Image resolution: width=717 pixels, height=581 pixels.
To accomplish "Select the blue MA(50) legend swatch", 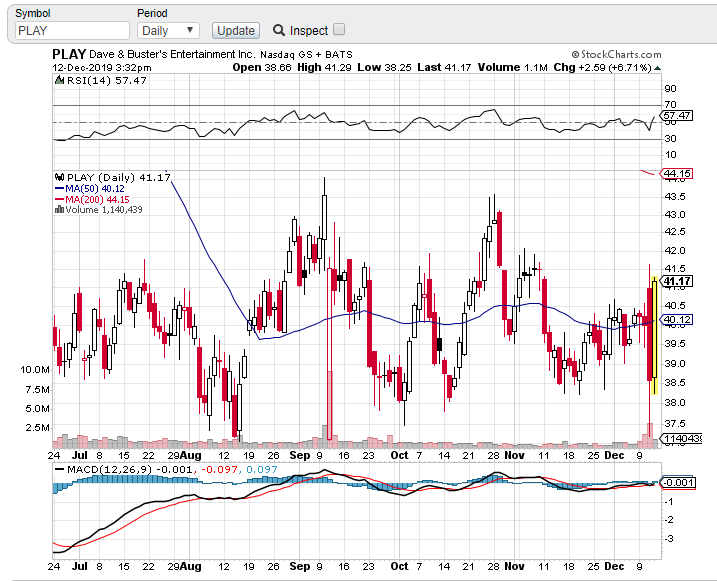I will [x=58, y=188].
